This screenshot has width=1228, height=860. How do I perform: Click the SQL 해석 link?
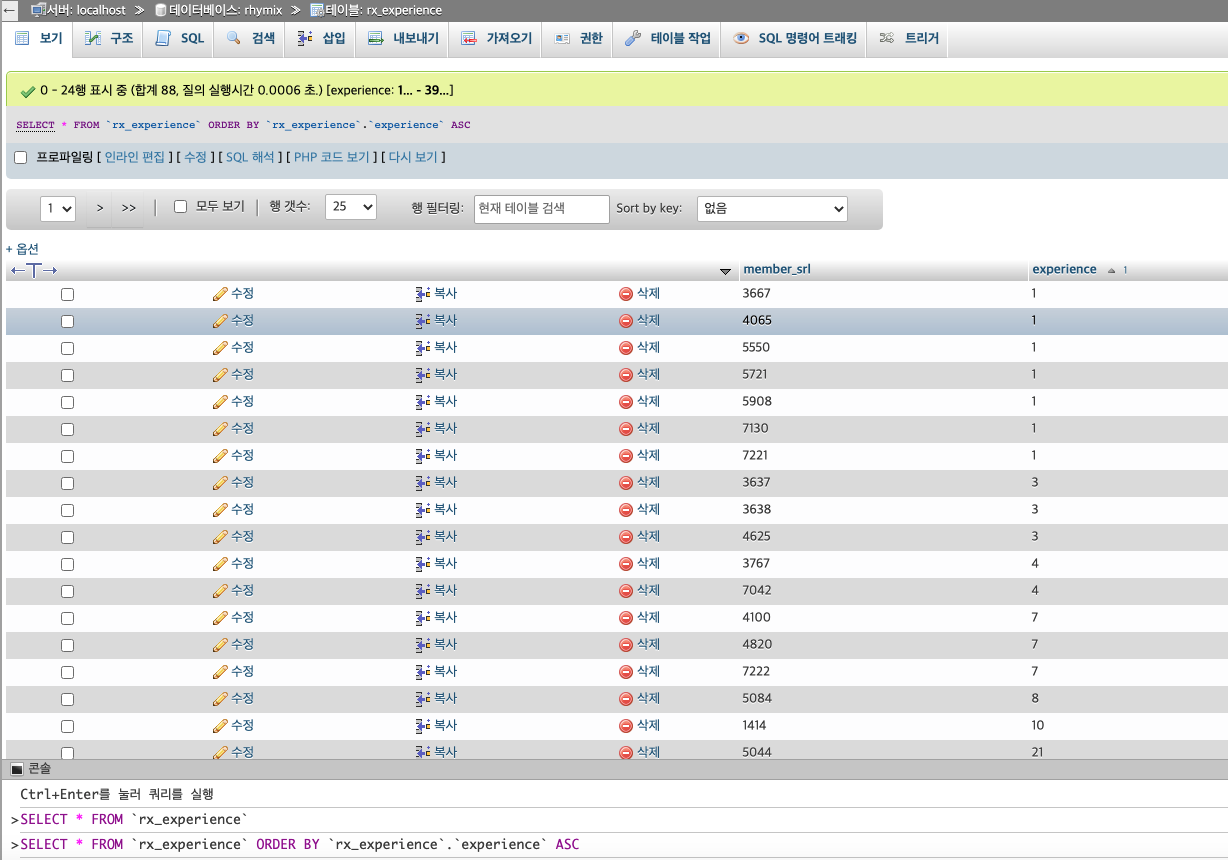(250, 158)
